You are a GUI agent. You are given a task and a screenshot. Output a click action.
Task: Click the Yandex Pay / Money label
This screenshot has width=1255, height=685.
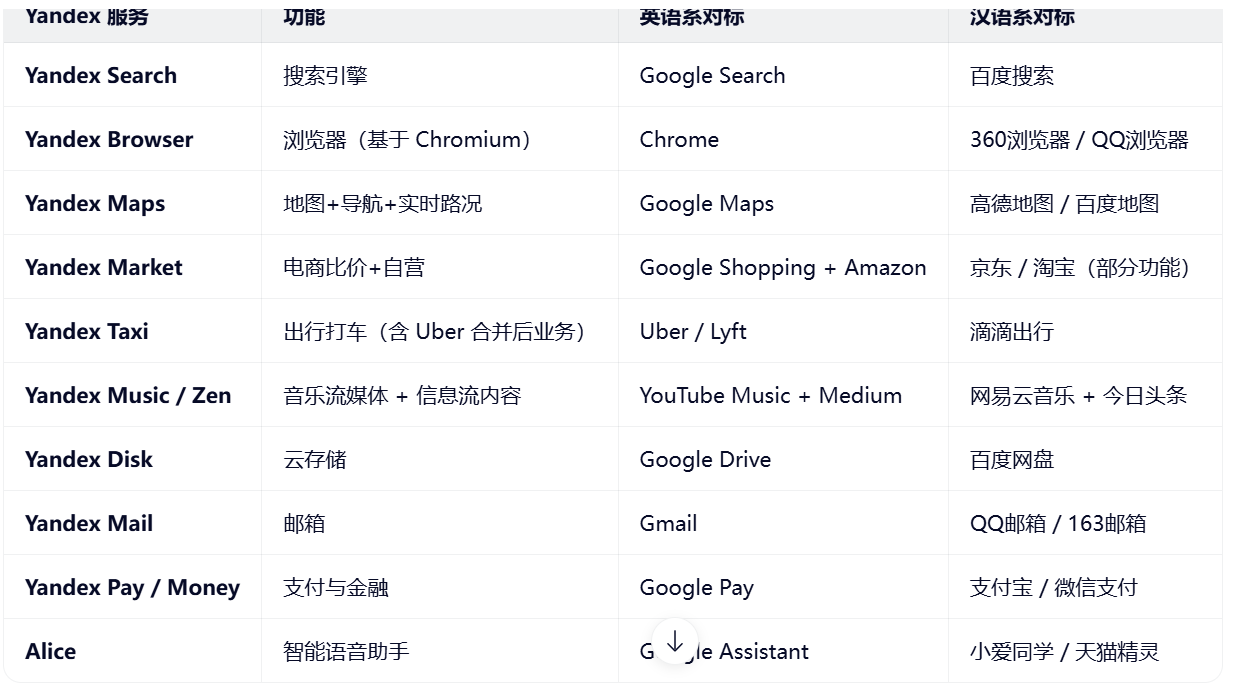click(x=132, y=588)
